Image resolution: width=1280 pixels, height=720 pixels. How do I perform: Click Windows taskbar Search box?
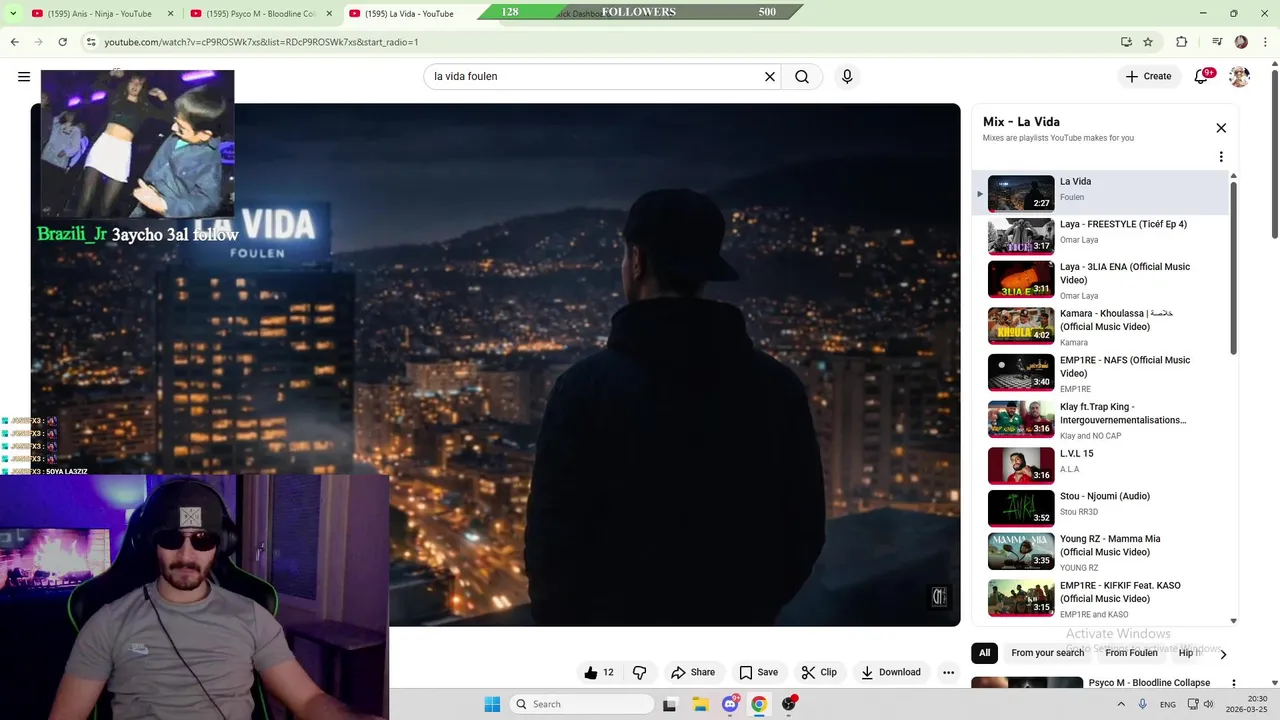(582, 704)
